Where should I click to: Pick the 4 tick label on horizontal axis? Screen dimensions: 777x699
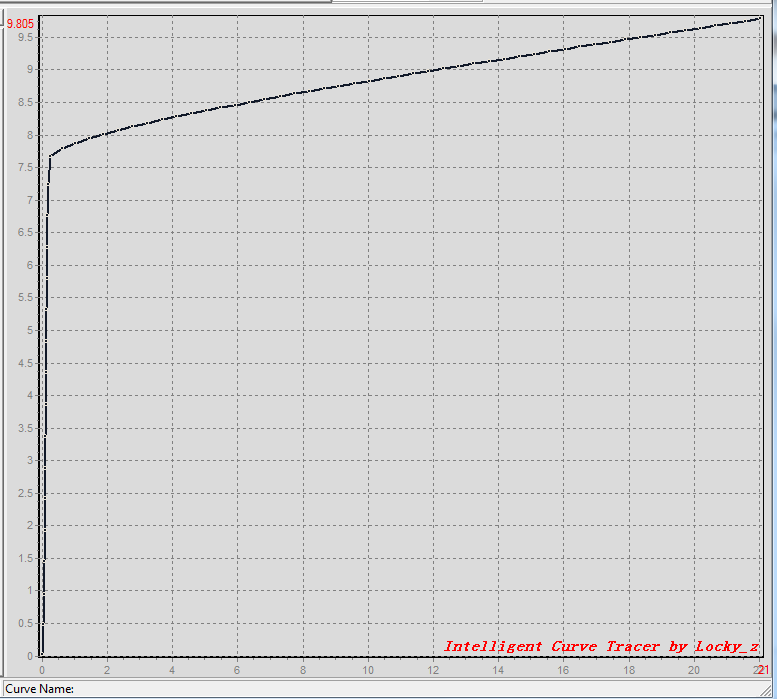tap(172, 670)
